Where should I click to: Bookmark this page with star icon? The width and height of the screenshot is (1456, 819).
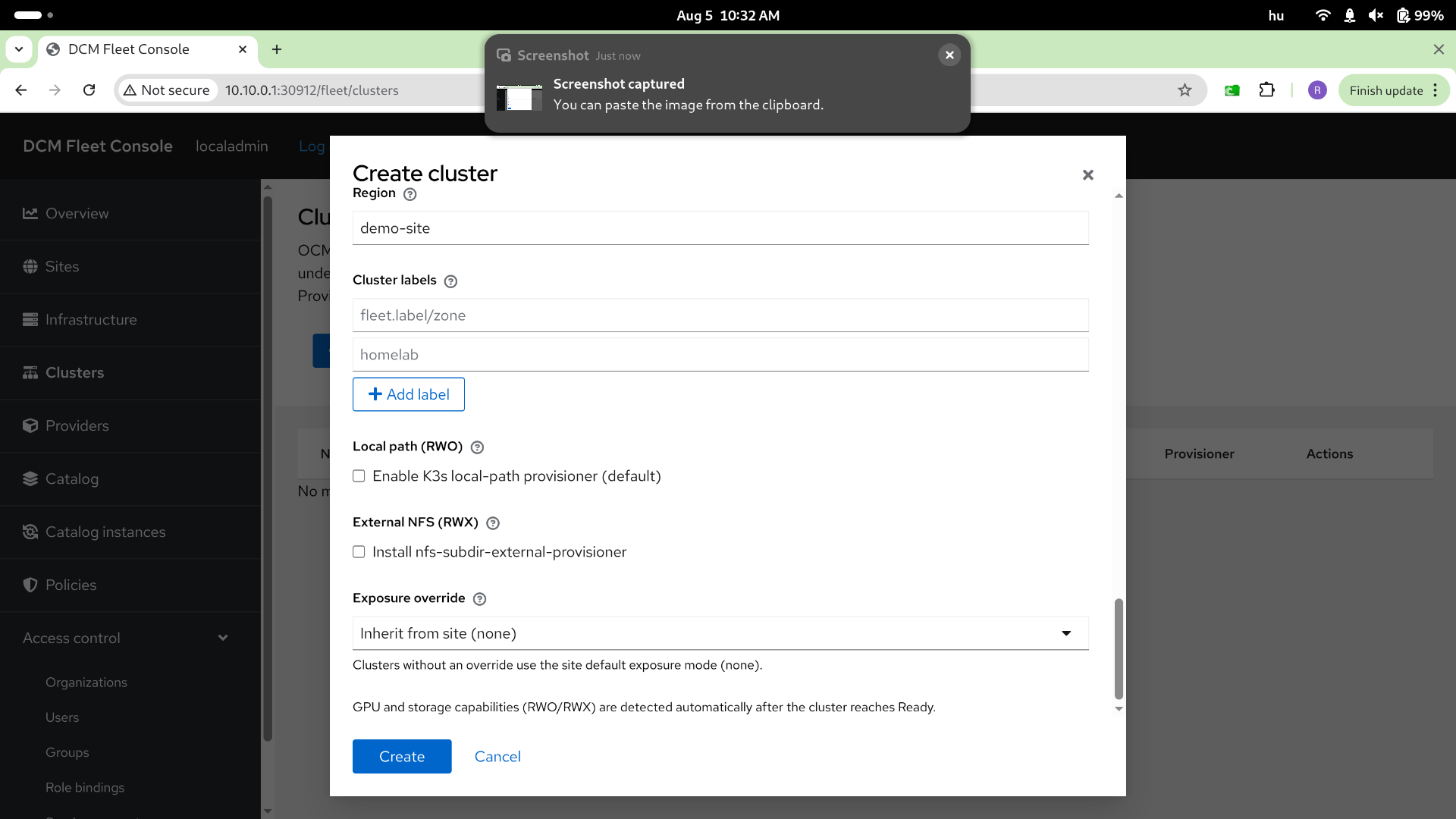tap(1185, 90)
